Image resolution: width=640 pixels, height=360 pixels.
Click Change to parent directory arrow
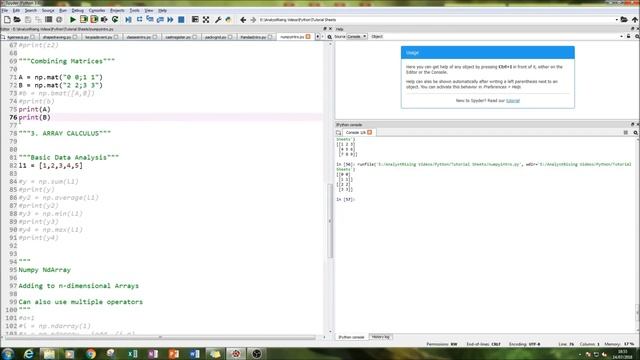click(635, 20)
